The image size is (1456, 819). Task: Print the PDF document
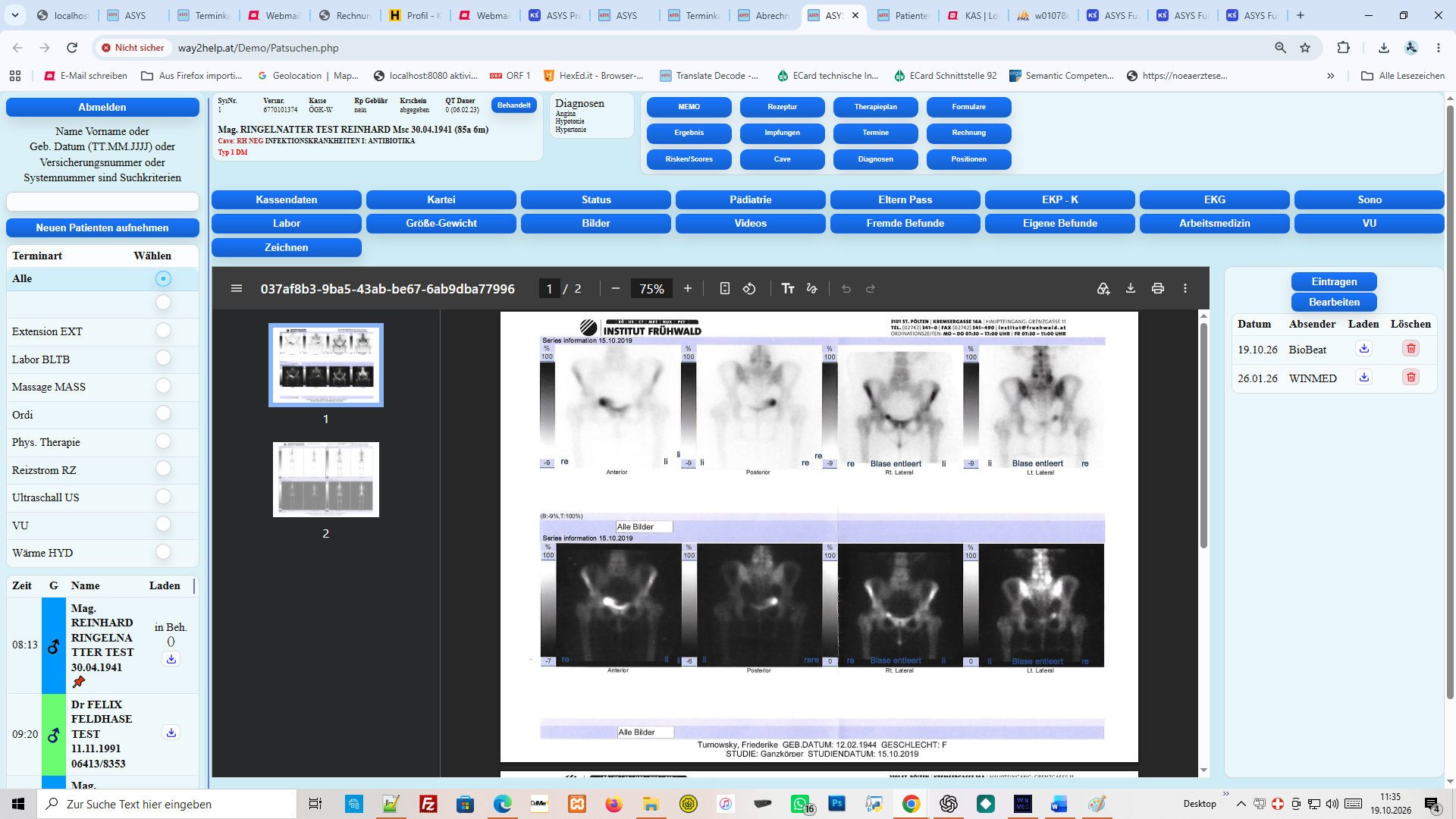point(1158,288)
